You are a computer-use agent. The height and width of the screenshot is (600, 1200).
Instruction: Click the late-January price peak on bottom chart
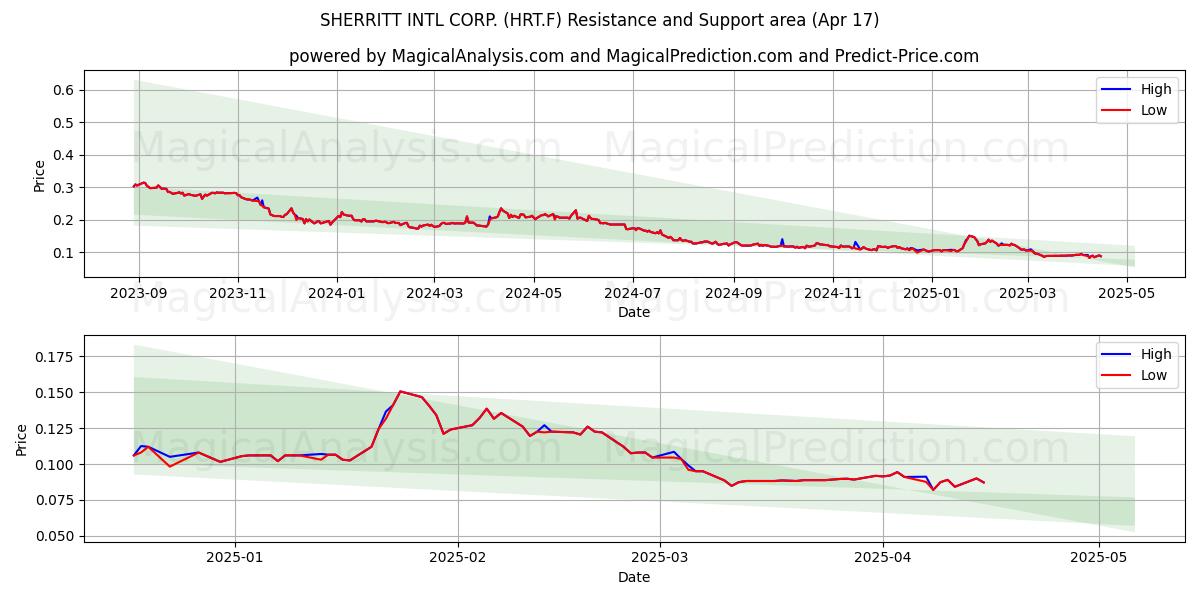click(x=400, y=391)
